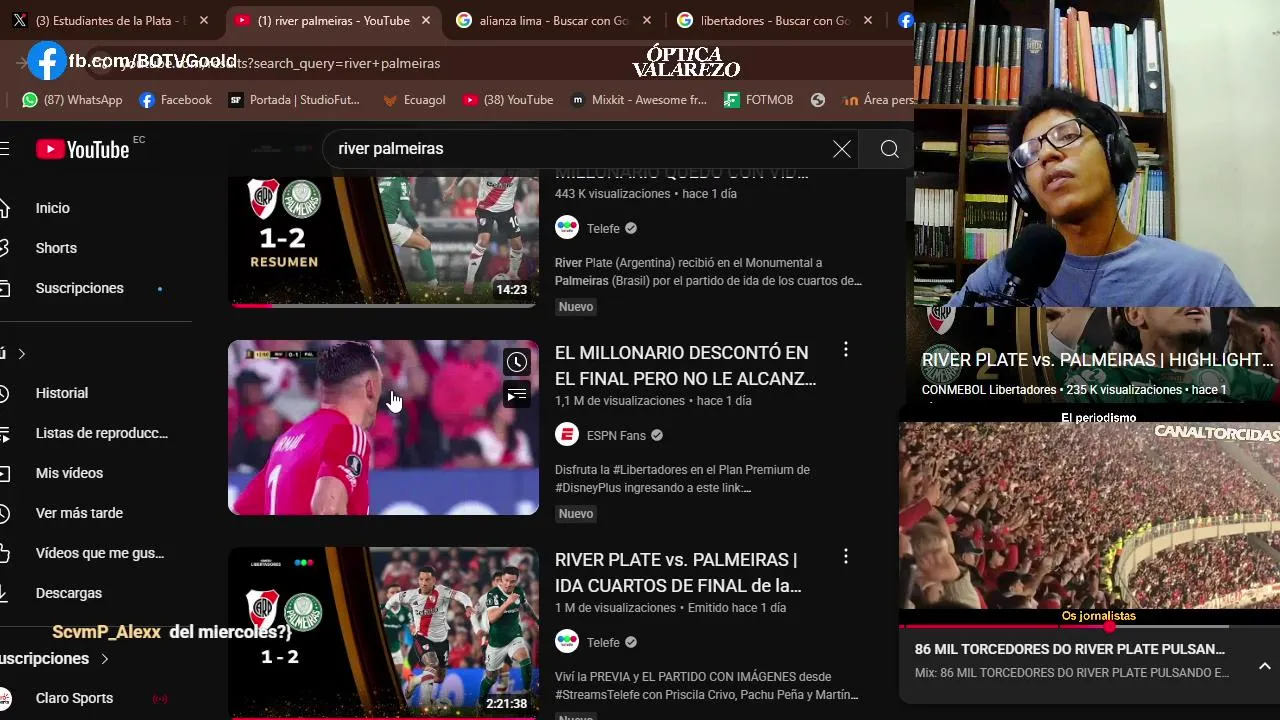
Task: Open Telefe channel name on the resumen video
Action: 603,229
